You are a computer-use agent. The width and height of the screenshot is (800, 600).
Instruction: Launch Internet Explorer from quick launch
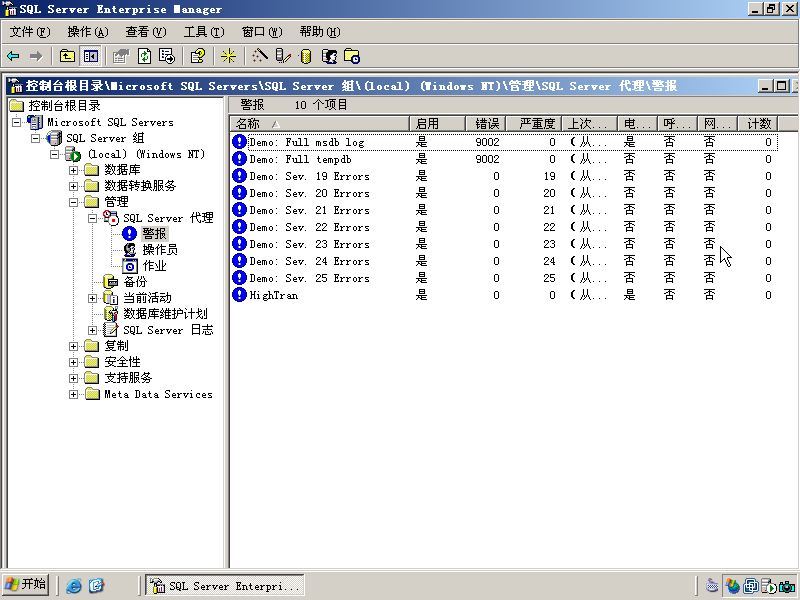click(x=73, y=585)
